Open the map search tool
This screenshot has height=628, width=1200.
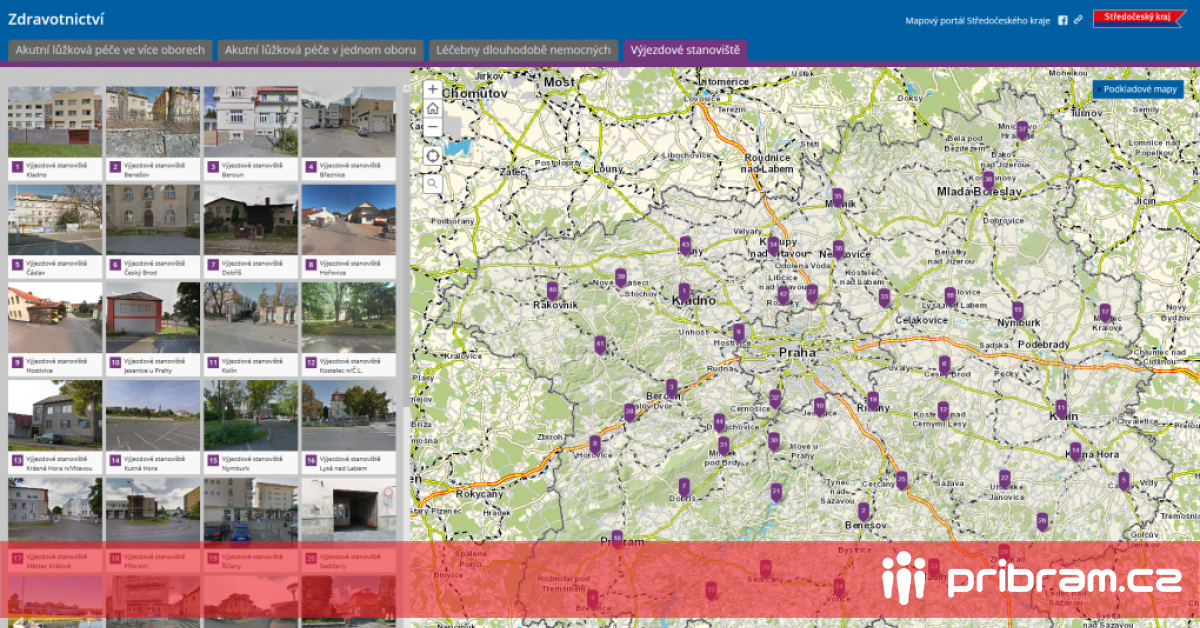click(432, 184)
